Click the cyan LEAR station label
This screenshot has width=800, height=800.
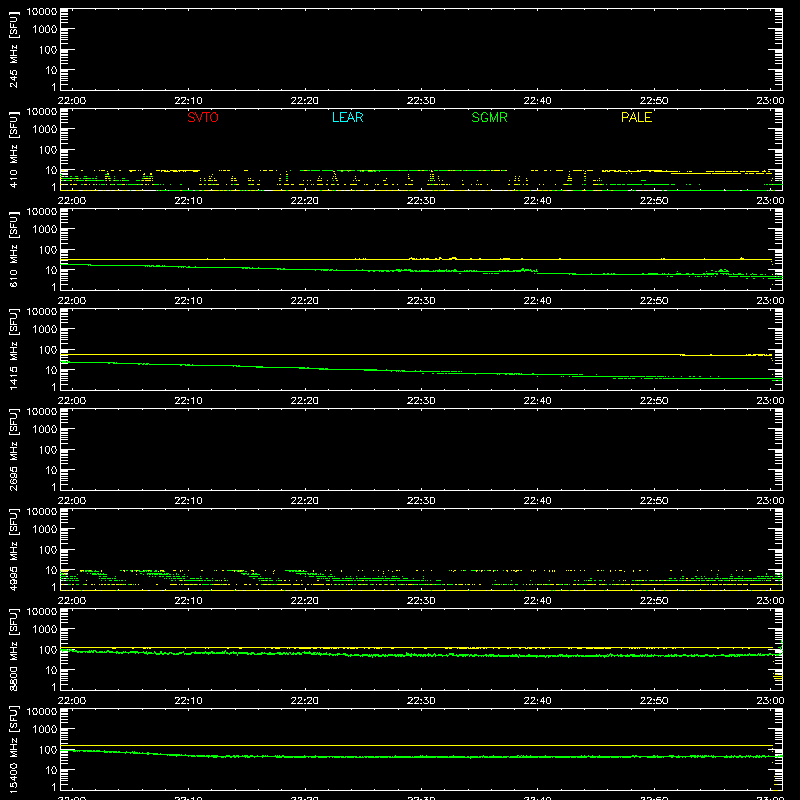347,117
